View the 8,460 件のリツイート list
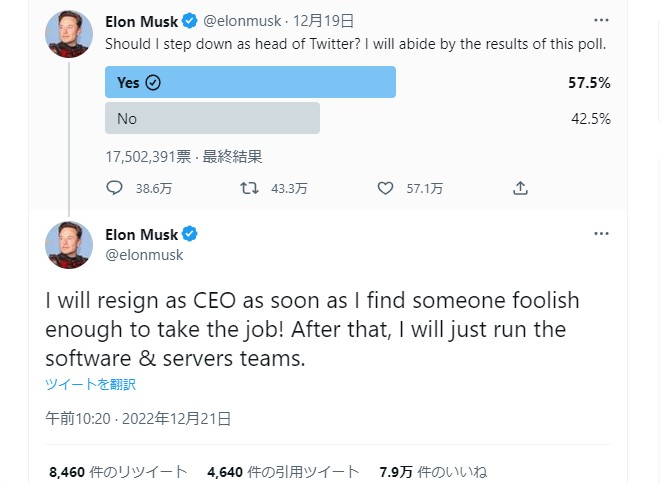This screenshot has height=484, width=660. click(117, 471)
